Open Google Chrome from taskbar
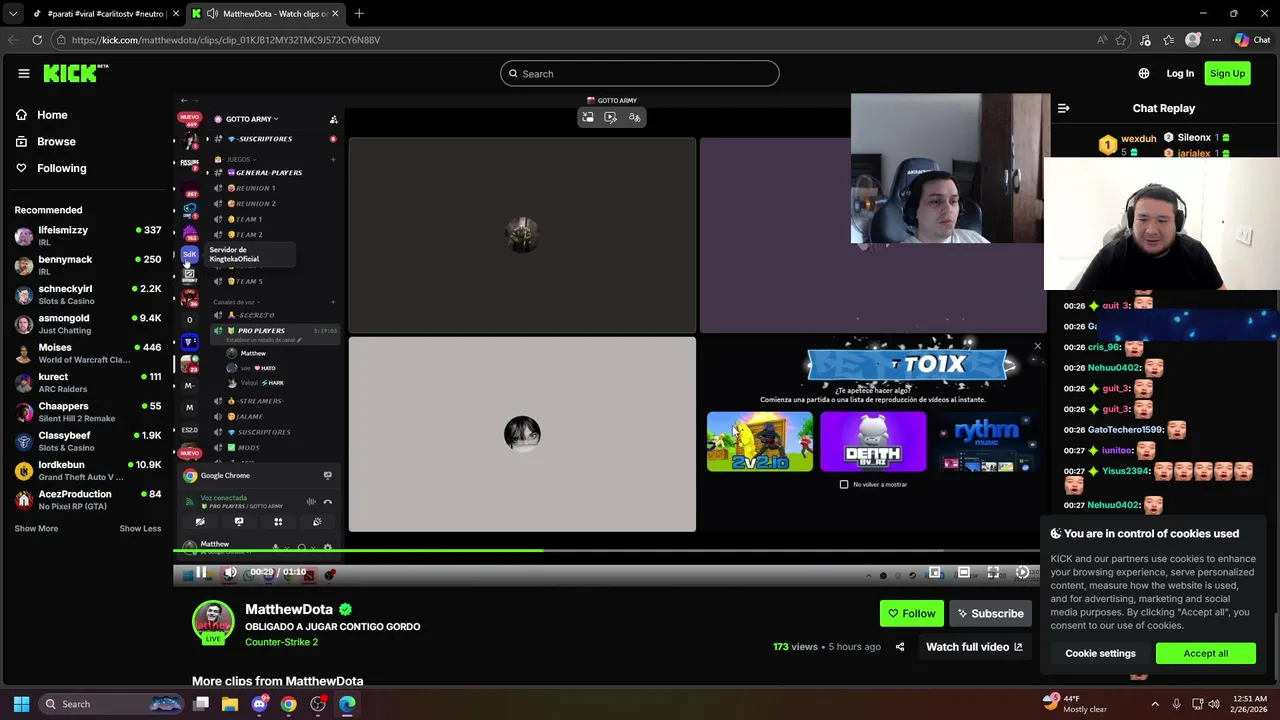1280x720 pixels. 289,704
